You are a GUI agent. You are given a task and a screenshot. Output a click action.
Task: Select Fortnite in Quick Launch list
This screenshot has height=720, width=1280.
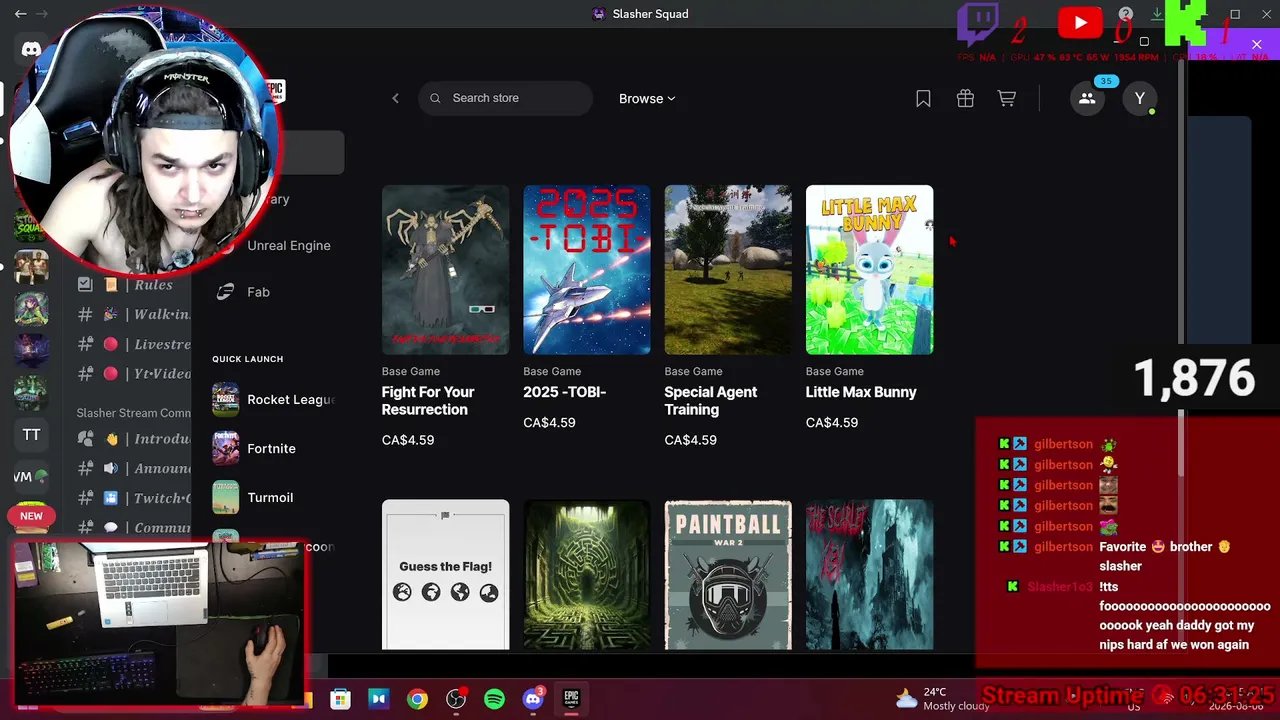click(x=271, y=448)
